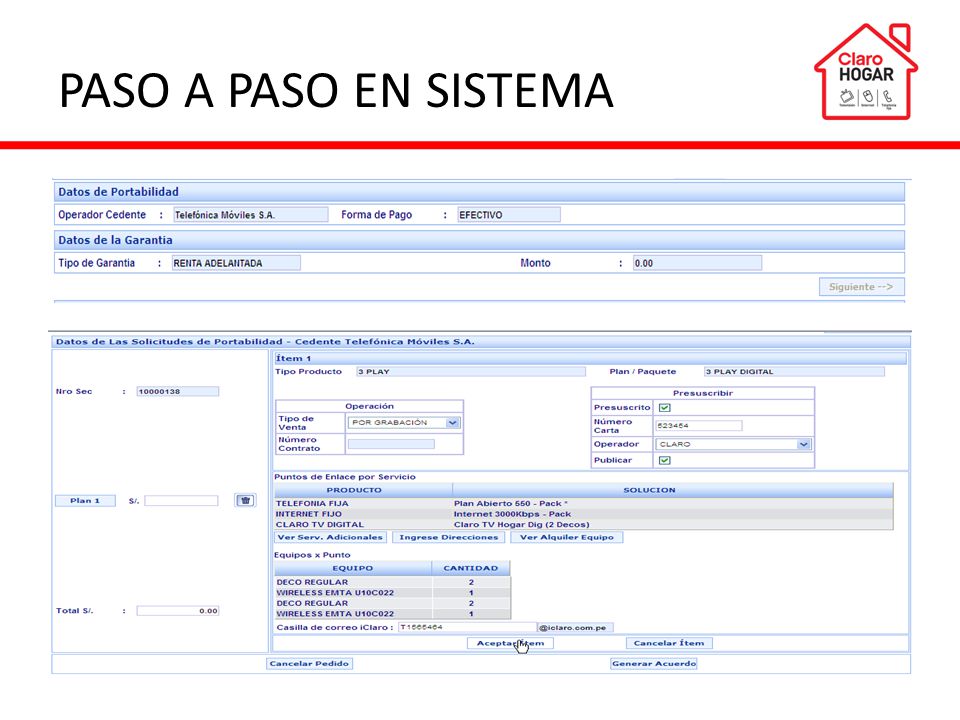Click Ingrese Direcciones button
The image size is (960, 720).
[448, 537]
